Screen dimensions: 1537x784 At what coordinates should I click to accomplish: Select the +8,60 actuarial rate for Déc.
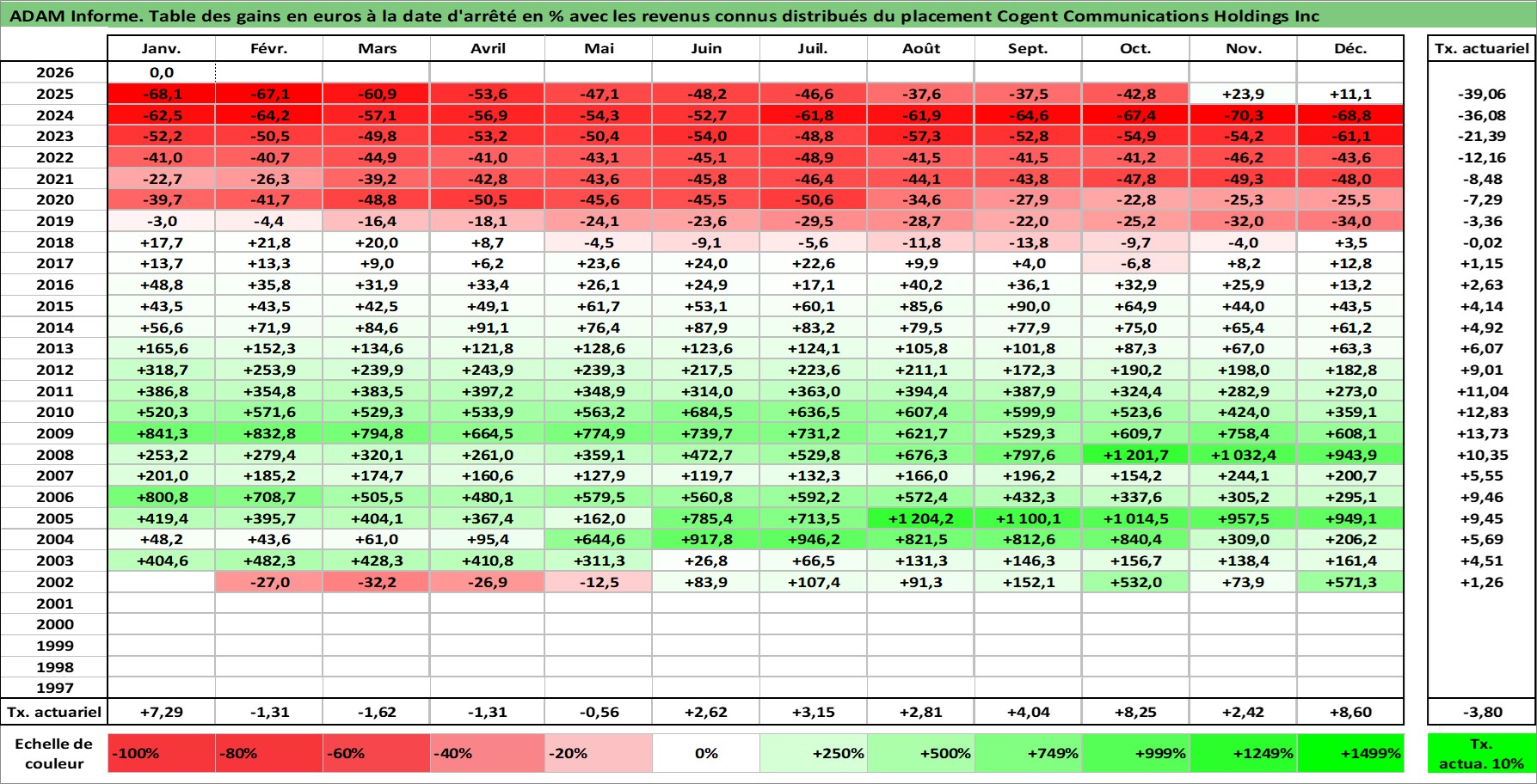pyautogui.click(x=1350, y=712)
